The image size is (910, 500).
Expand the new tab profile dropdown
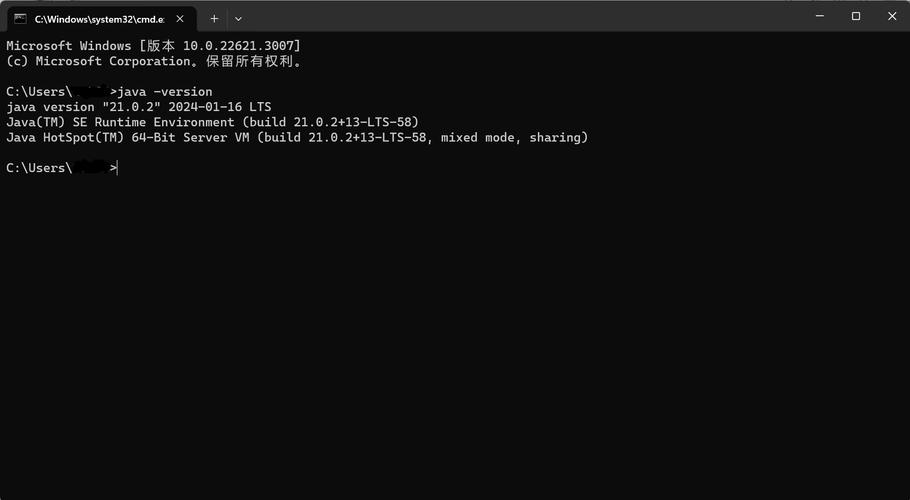coord(238,18)
